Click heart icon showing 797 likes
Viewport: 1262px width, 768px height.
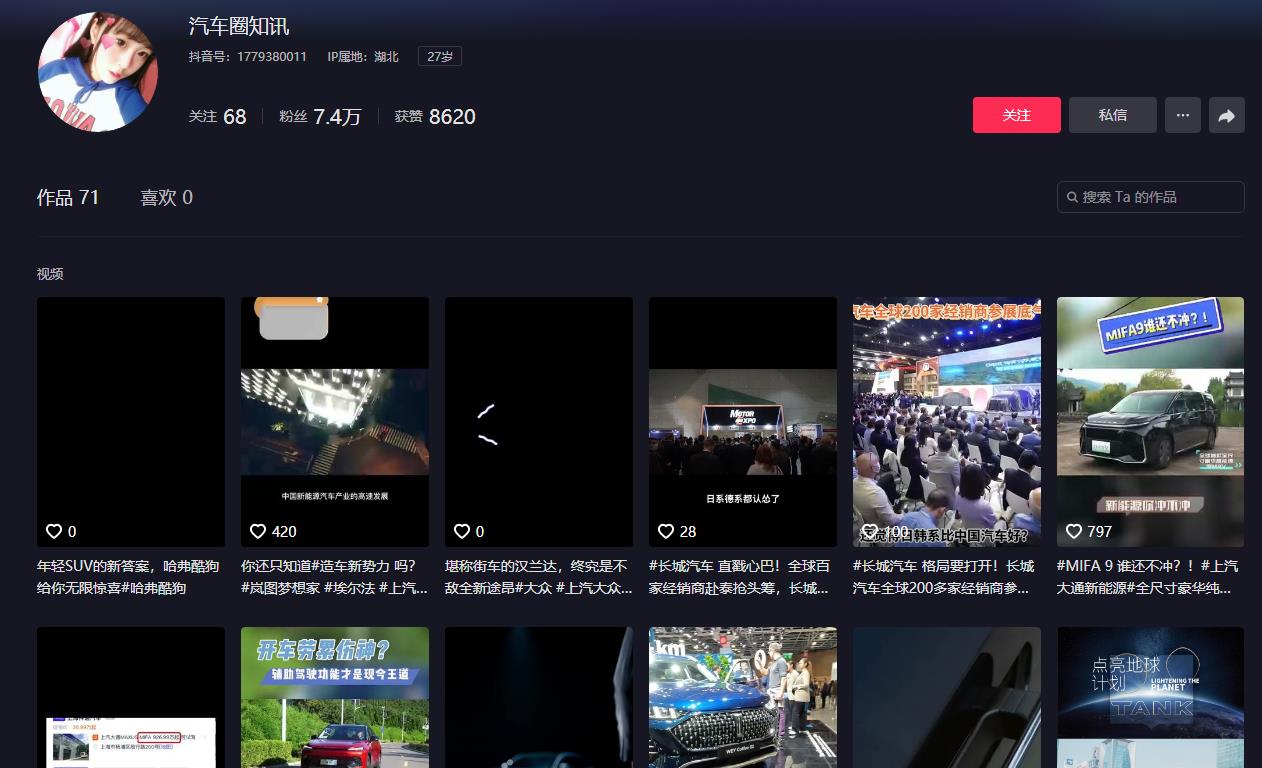pyautogui.click(x=1074, y=531)
